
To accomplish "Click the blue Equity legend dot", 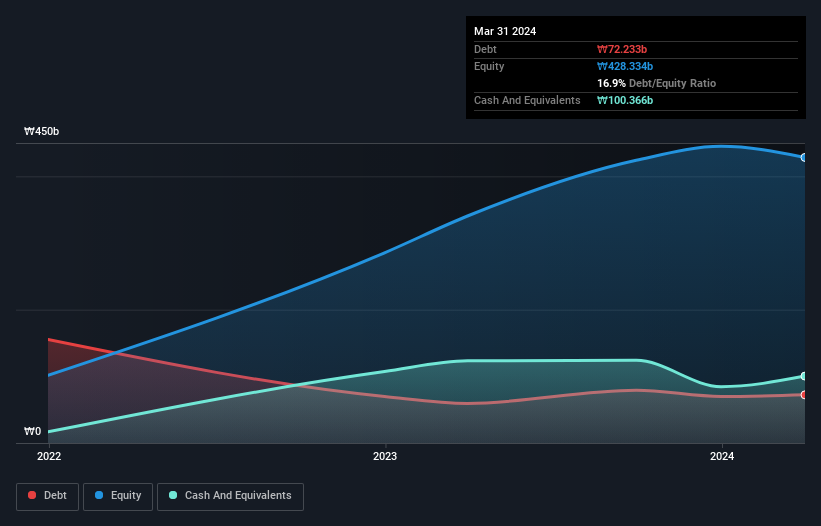I will 99,495.
